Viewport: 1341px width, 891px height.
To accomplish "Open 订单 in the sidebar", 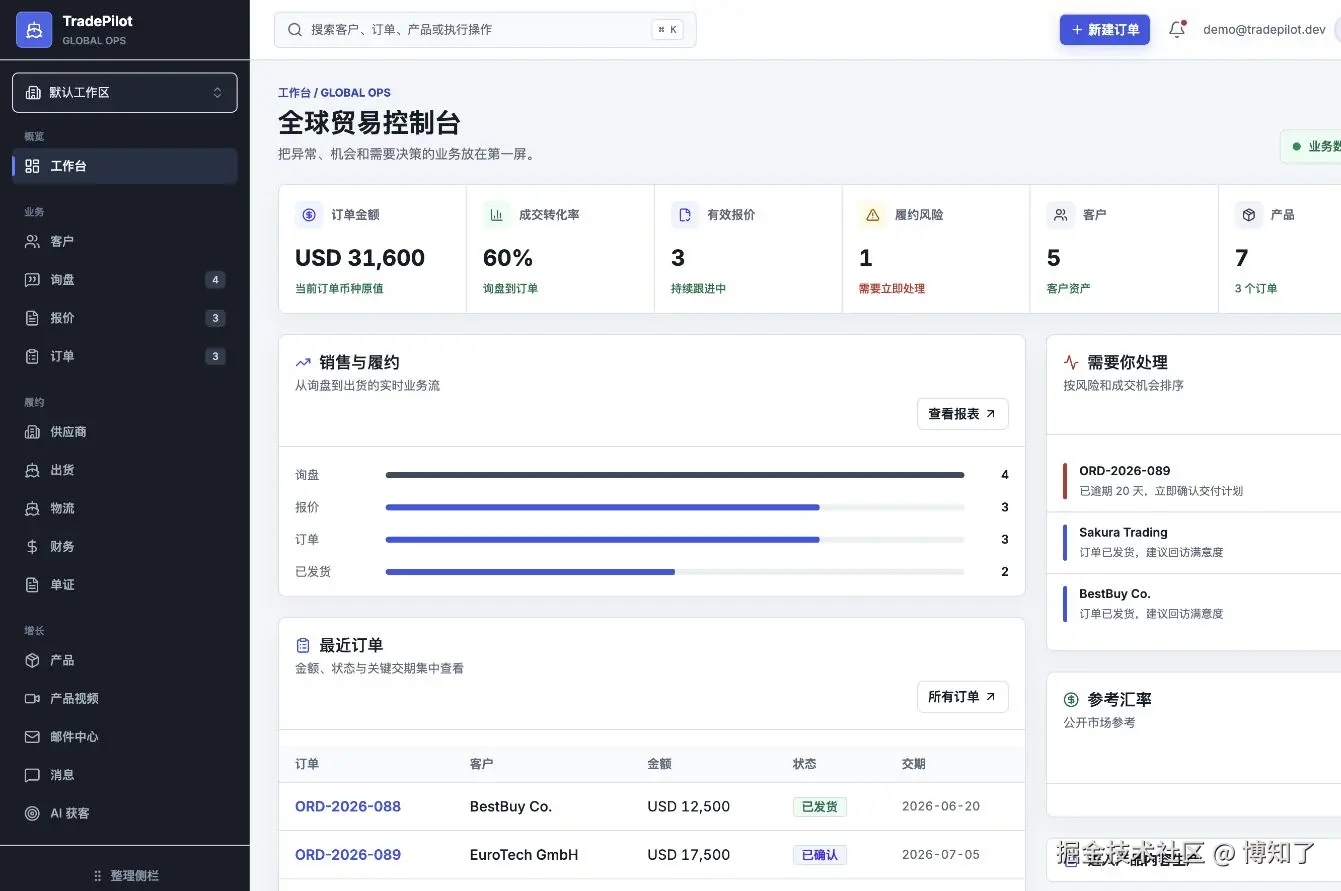I will [125, 356].
